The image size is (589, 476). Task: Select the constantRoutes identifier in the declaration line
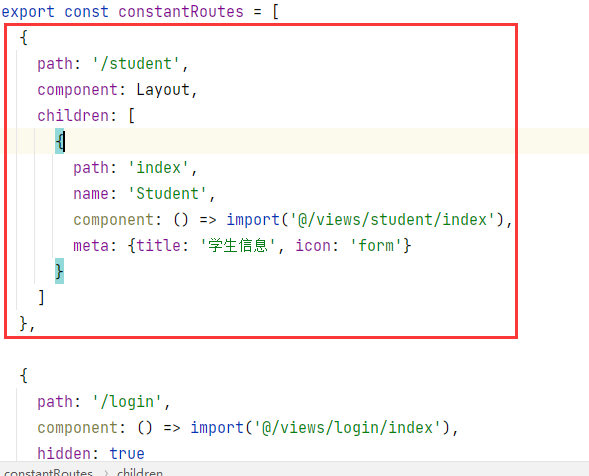click(x=181, y=12)
